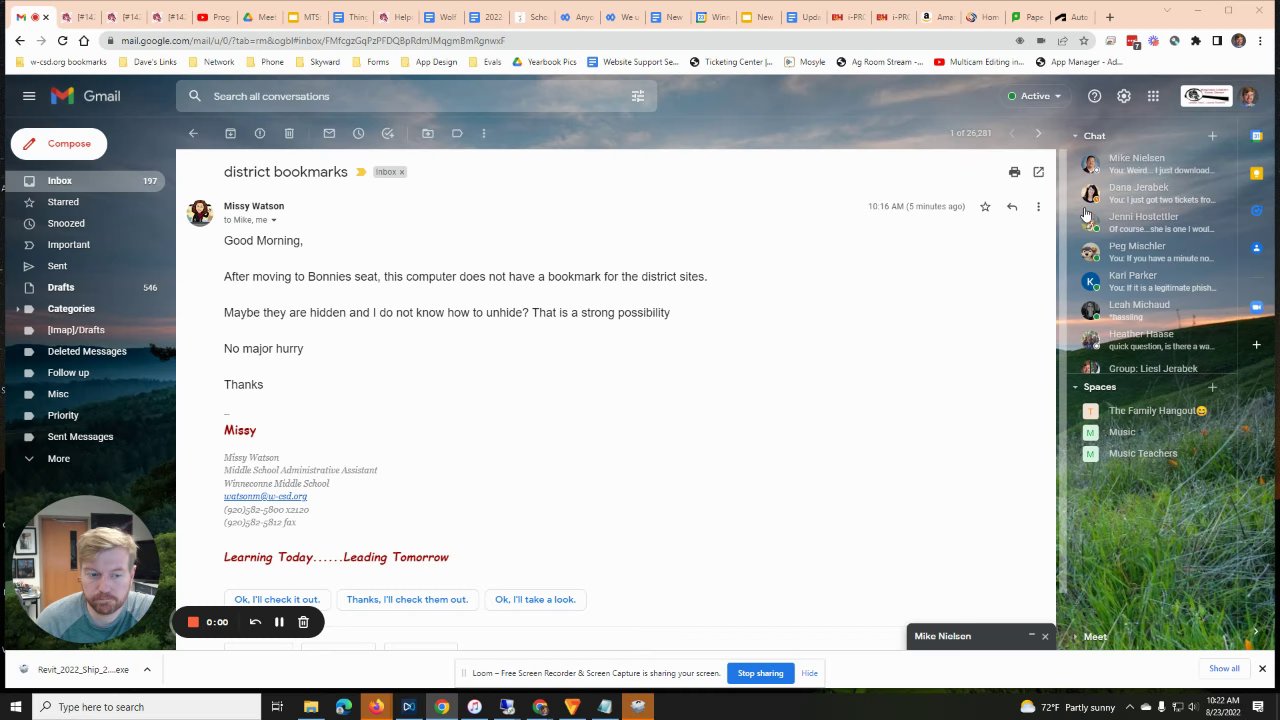The image size is (1280, 720).
Task: Collapse the Chat section
Action: tap(1076, 136)
